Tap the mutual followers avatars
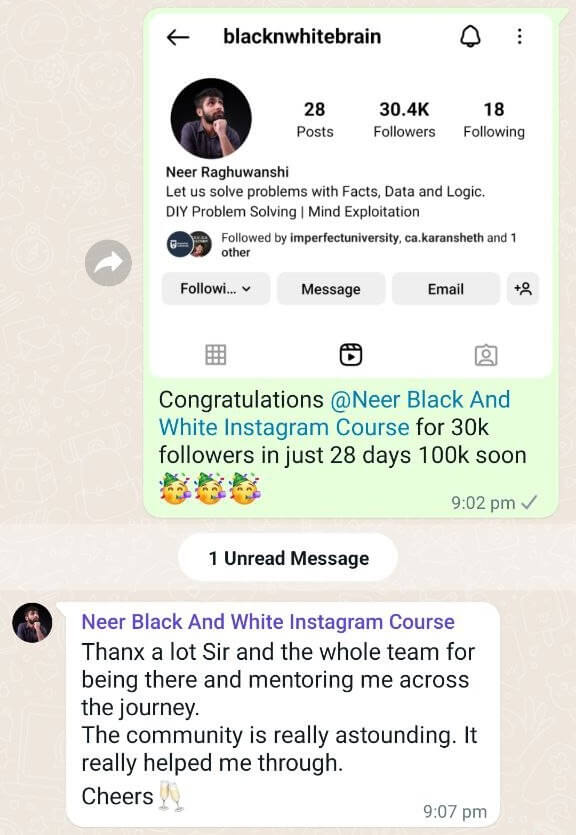576x835 pixels. (x=190, y=244)
